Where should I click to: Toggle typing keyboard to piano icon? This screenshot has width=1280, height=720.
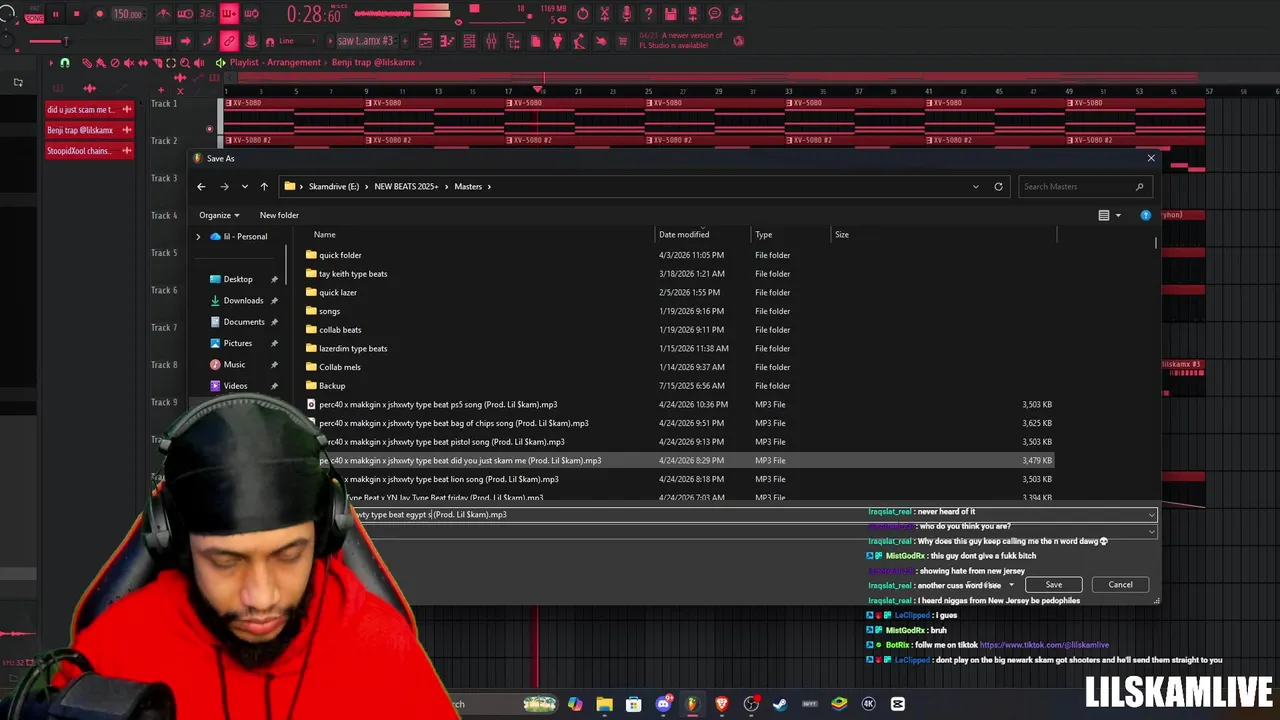(163, 41)
